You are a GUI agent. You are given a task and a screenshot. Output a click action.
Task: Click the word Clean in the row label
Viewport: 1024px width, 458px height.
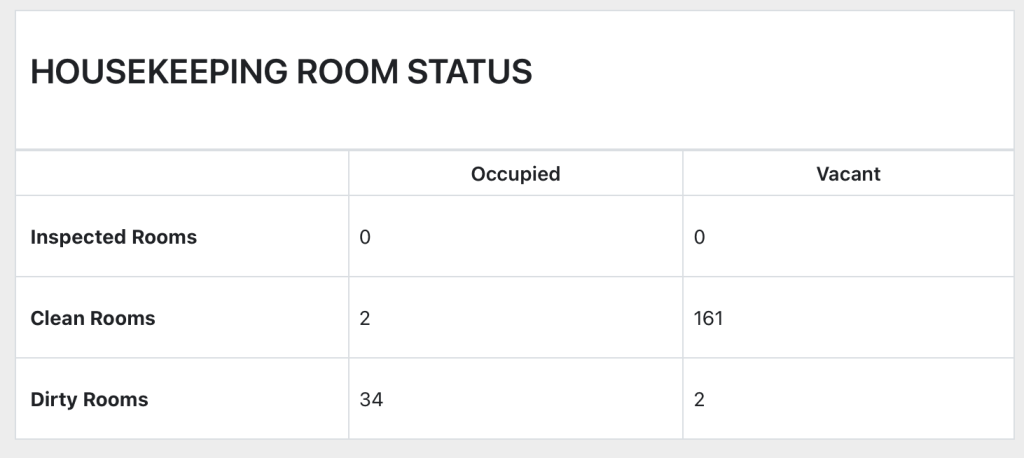click(58, 319)
